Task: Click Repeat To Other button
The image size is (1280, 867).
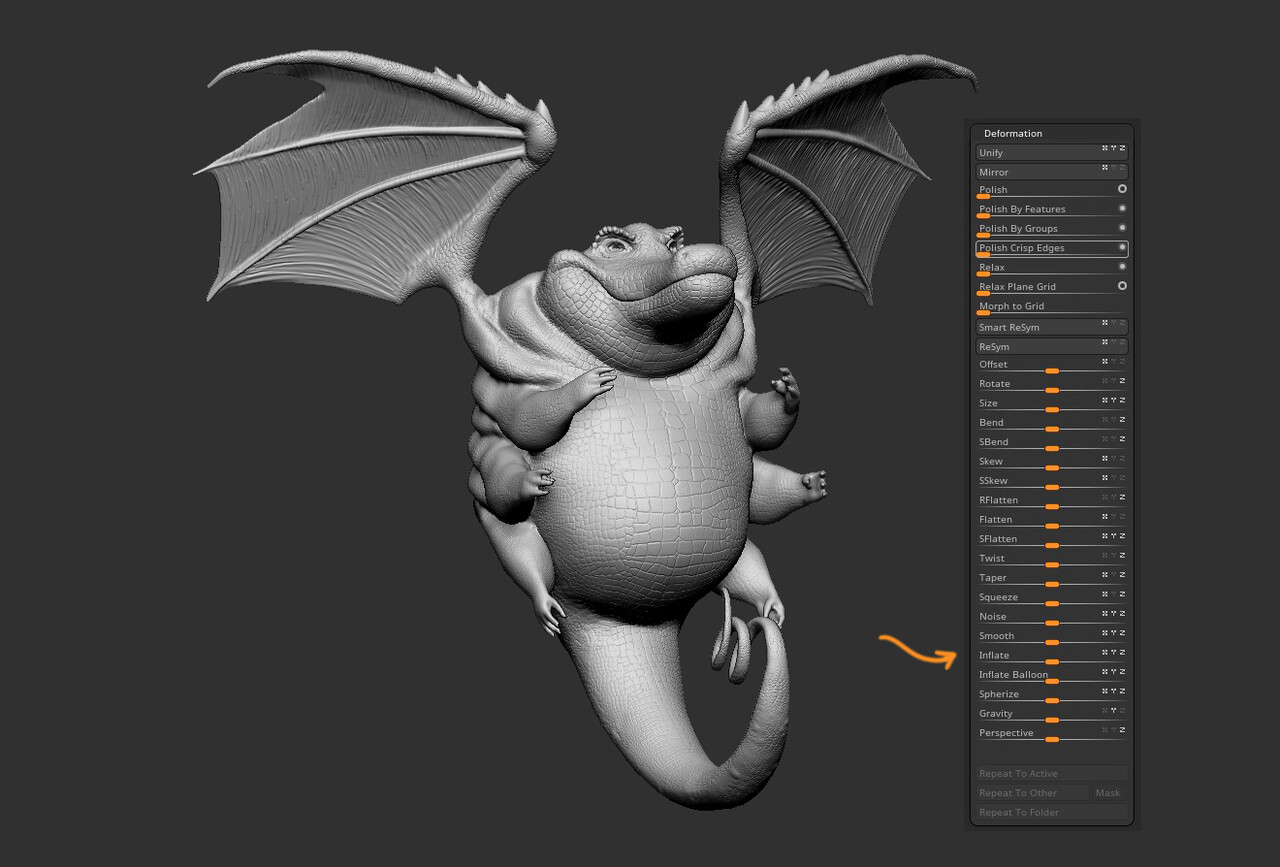Action: [x=1032, y=793]
